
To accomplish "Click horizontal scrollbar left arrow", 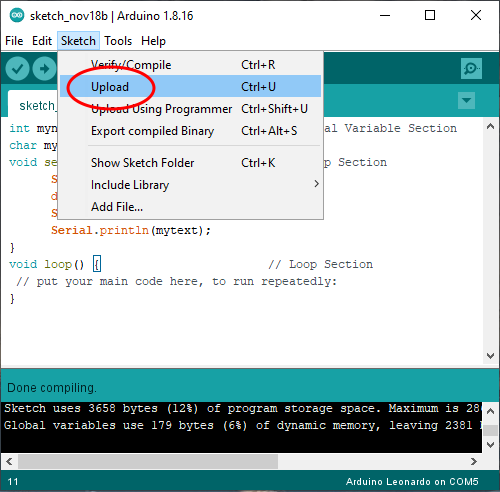I will tap(9, 462).
